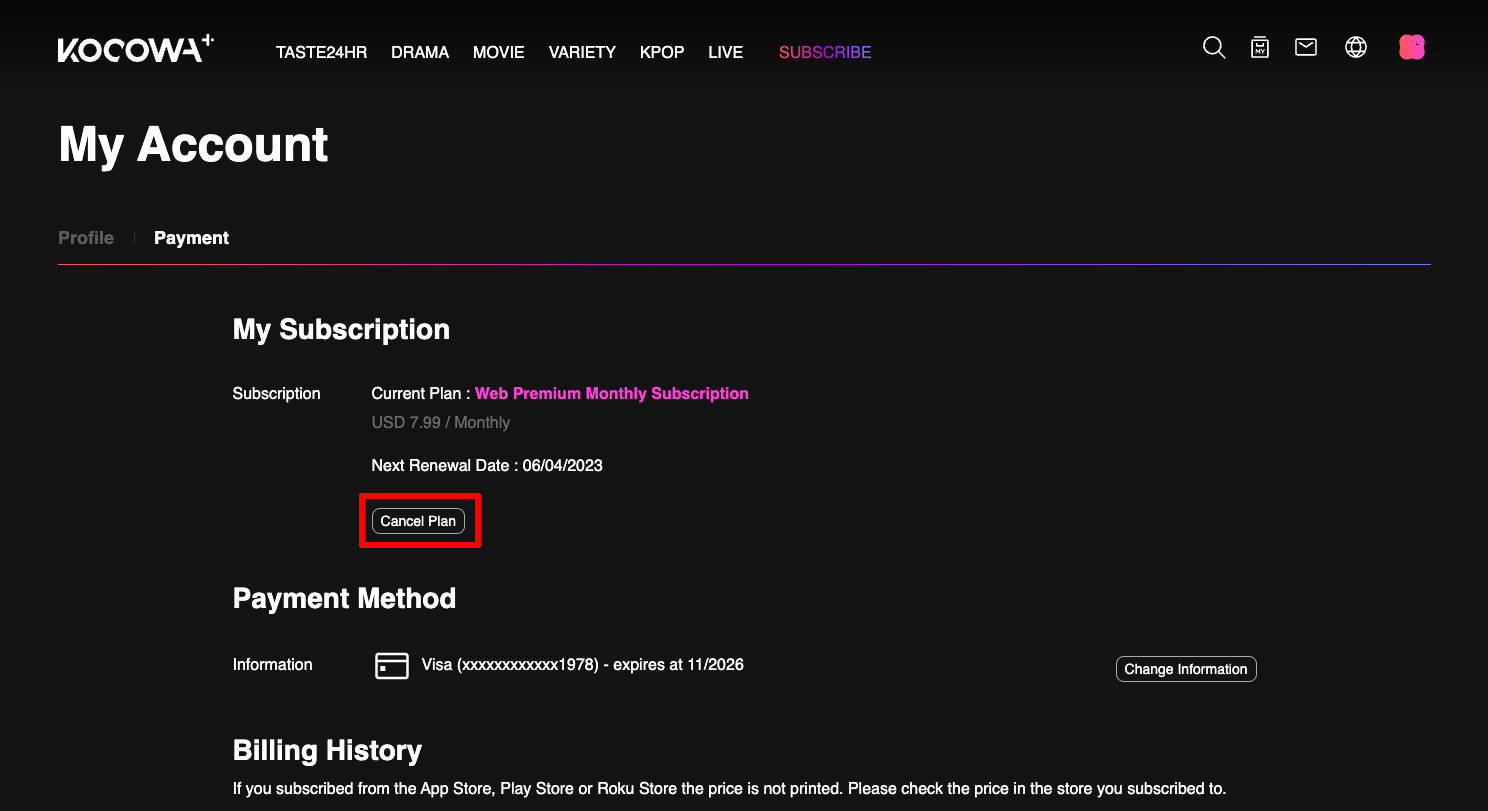Open the DRAMA menu item
This screenshot has width=1488, height=811.
(x=420, y=52)
